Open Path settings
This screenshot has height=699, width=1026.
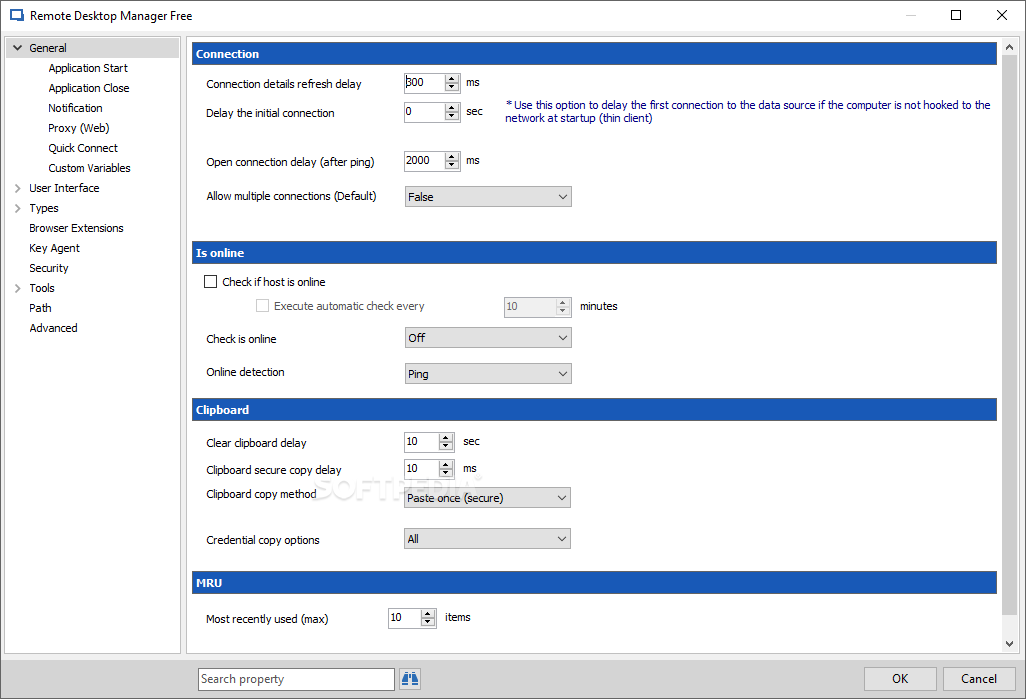pyautogui.click(x=40, y=308)
